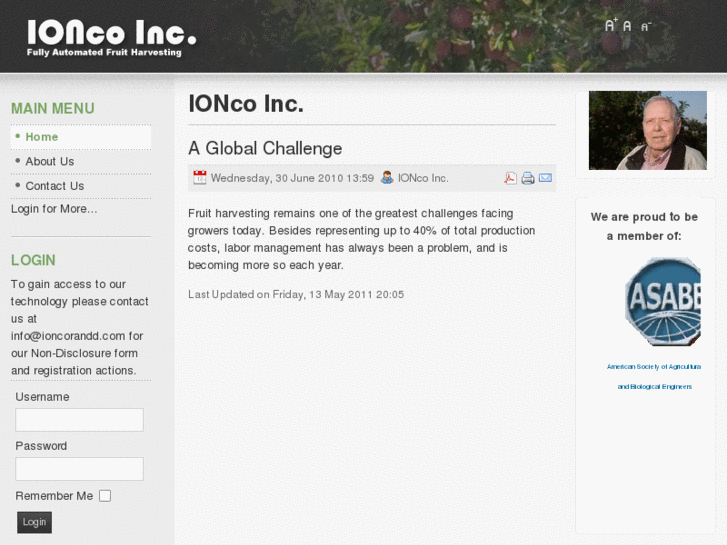Click the ASABE logo image
Image resolution: width=727 pixels, height=545 pixels.
[x=663, y=301]
